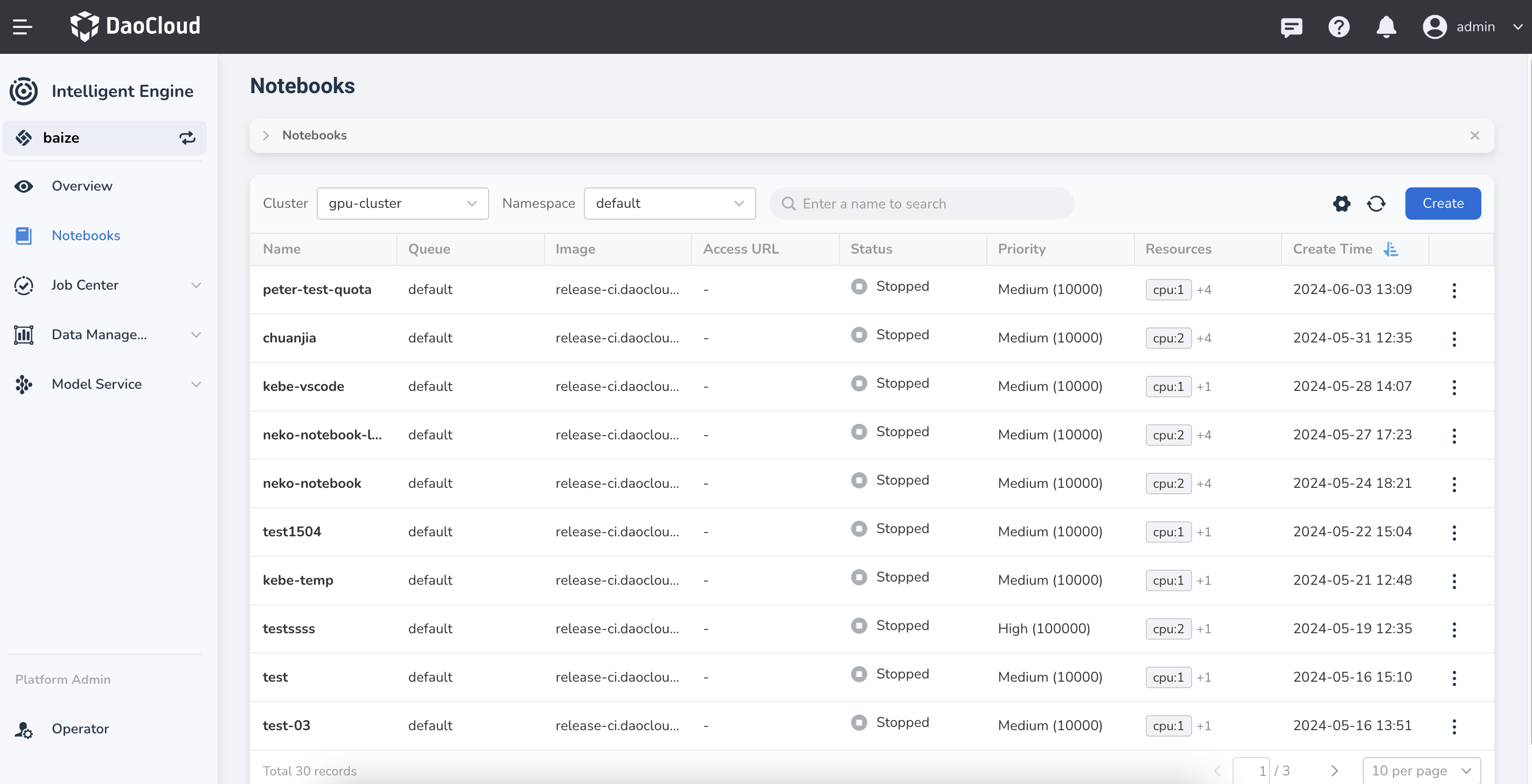This screenshot has height=784, width=1532.
Task: Click the help question mark icon
Action: pyautogui.click(x=1339, y=27)
